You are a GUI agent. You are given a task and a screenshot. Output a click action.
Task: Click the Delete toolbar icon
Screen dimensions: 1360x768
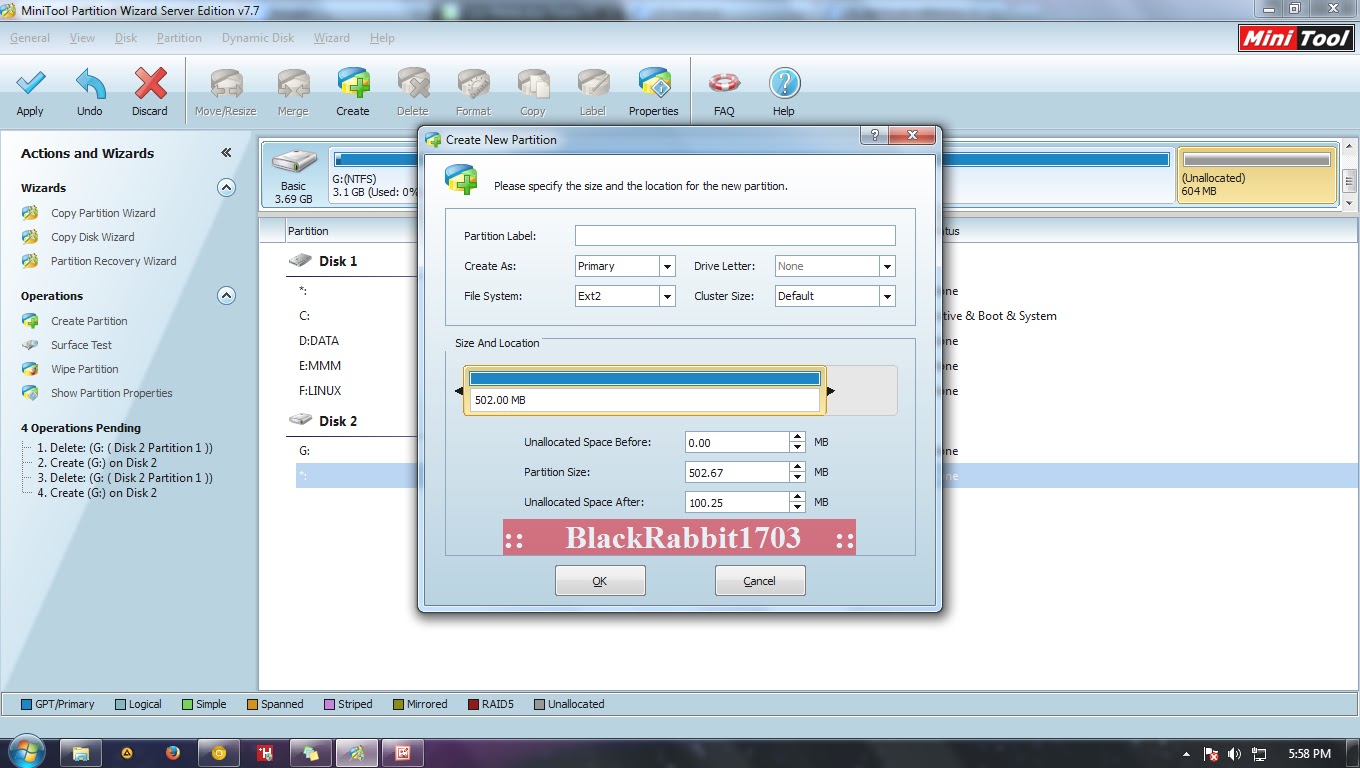tap(412, 84)
